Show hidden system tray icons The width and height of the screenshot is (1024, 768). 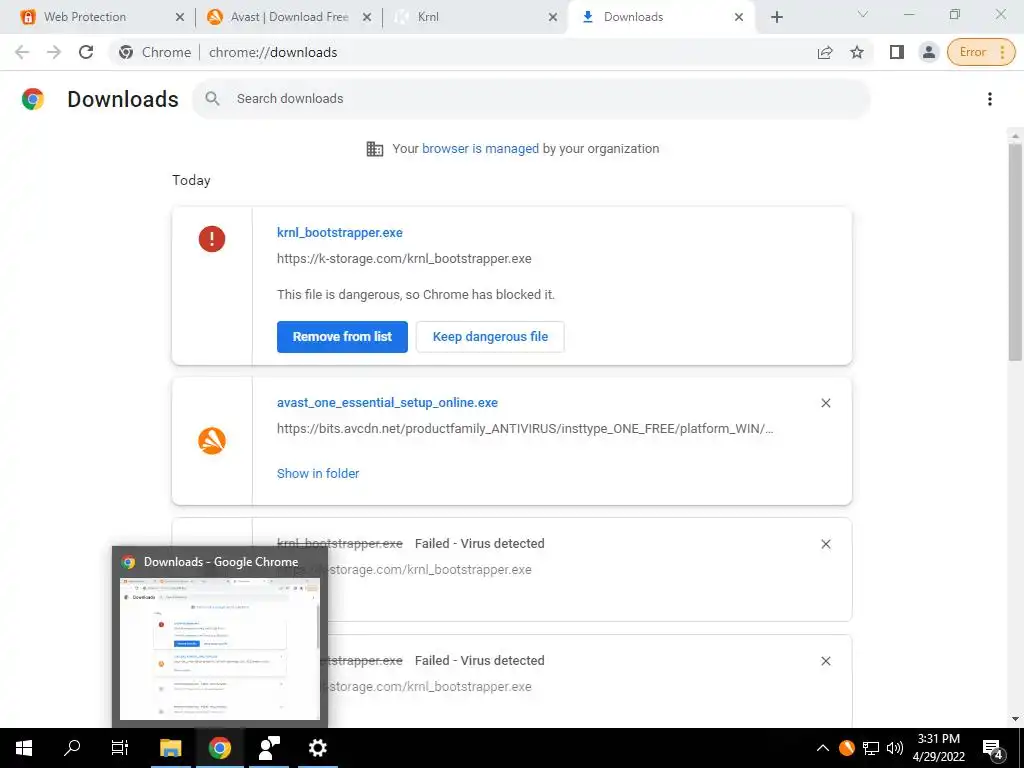coord(823,748)
